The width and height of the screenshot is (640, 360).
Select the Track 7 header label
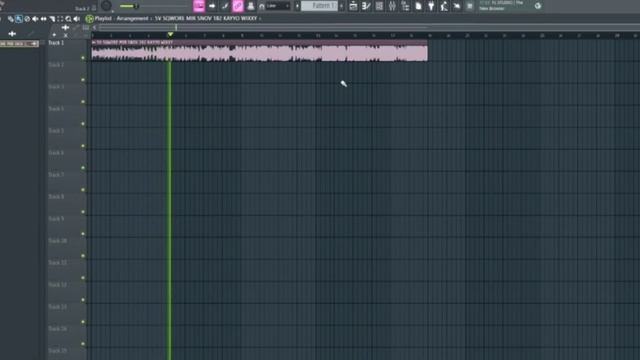pos(56,175)
